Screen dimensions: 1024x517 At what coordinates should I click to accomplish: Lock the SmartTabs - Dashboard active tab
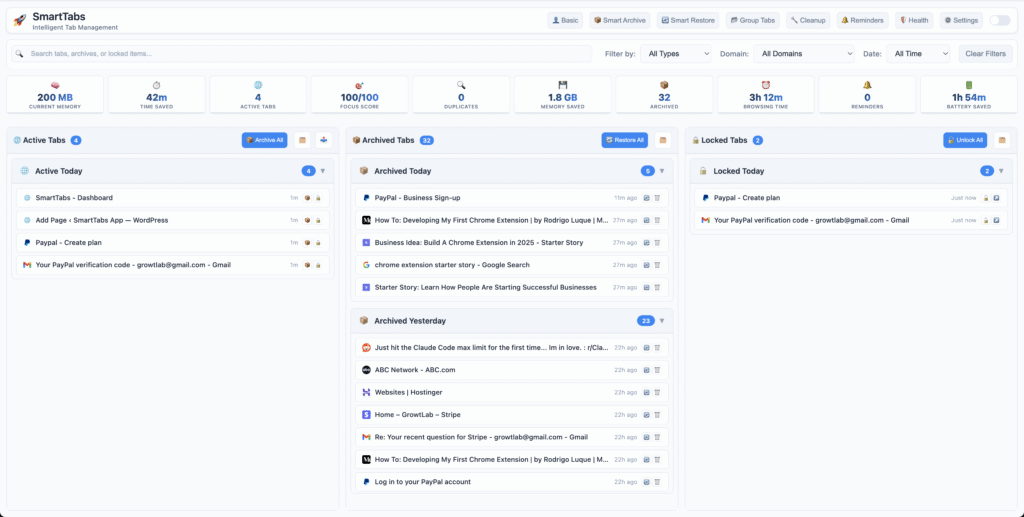(318, 198)
